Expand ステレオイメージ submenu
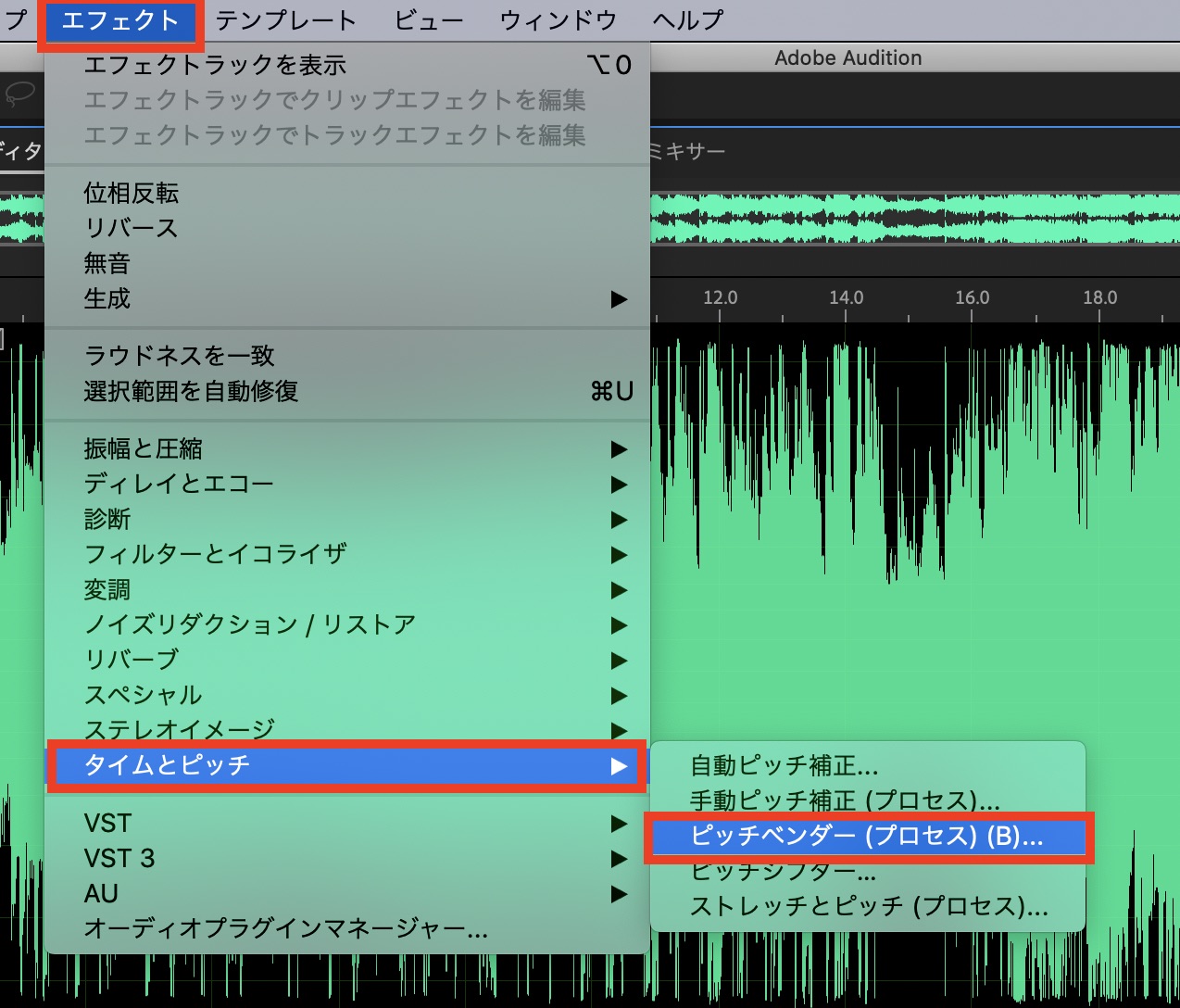This screenshot has width=1180, height=1008. coord(347,728)
